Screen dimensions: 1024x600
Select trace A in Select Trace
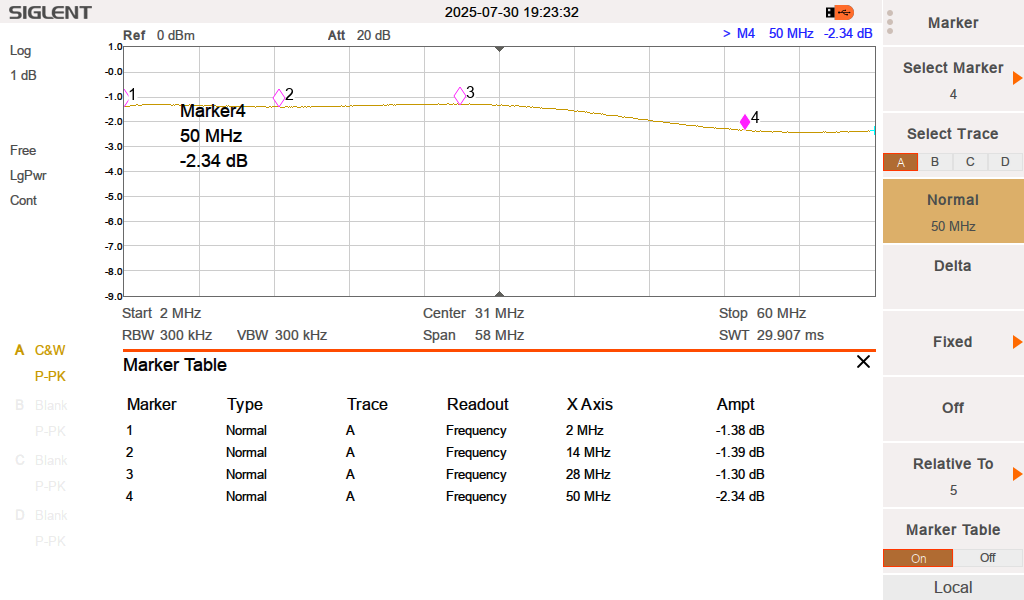(x=900, y=162)
